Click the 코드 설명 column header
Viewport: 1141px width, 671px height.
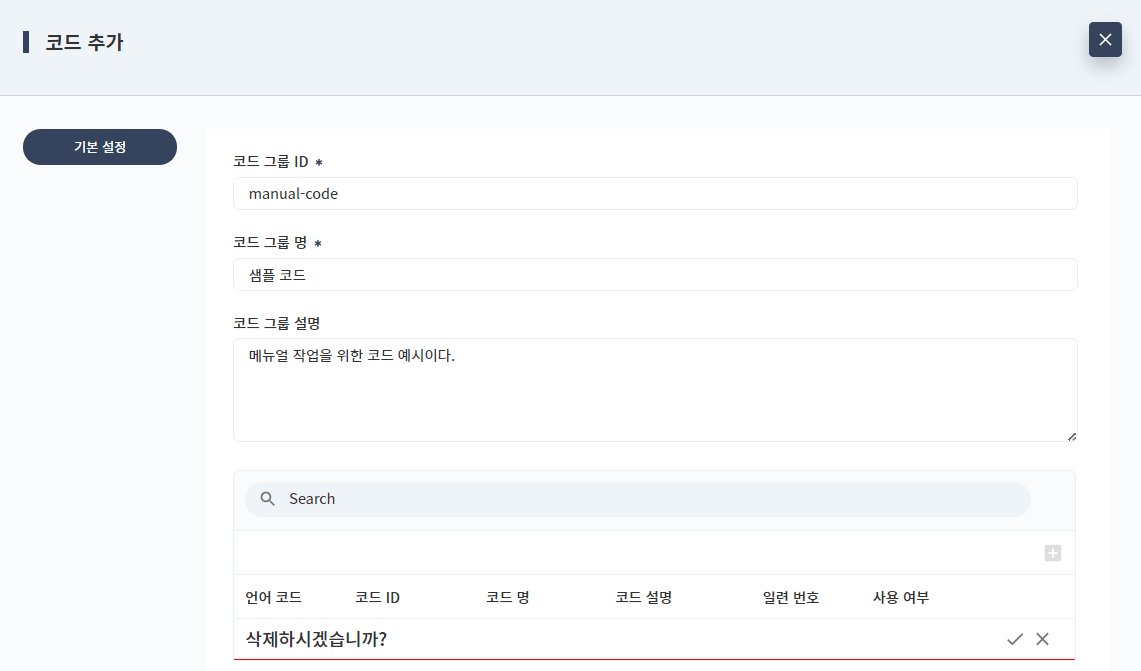tap(643, 597)
